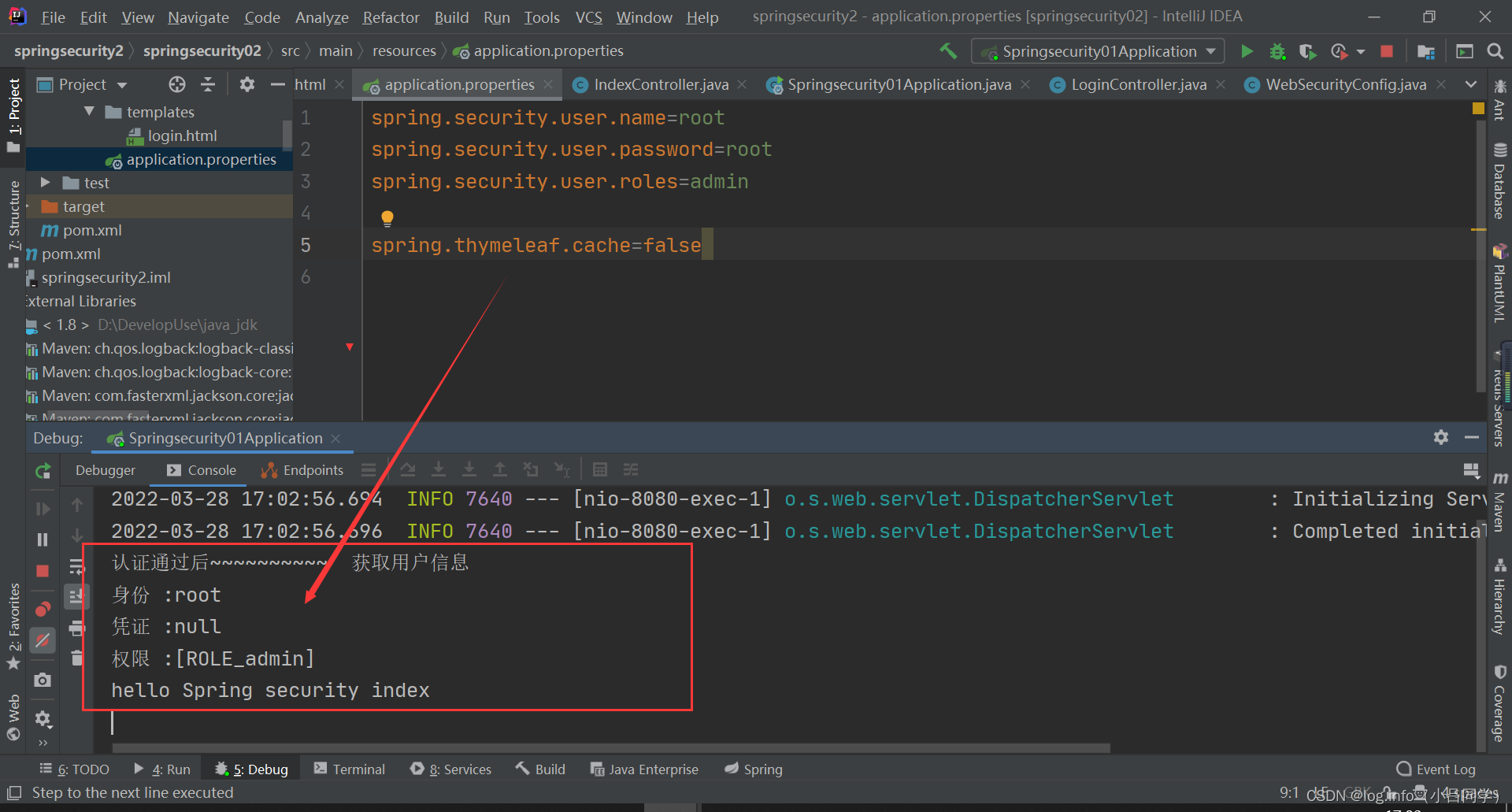The width and height of the screenshot is (1512, 812).
Task: Click the intention lightbulb in editor
Action: pos(387,218)
